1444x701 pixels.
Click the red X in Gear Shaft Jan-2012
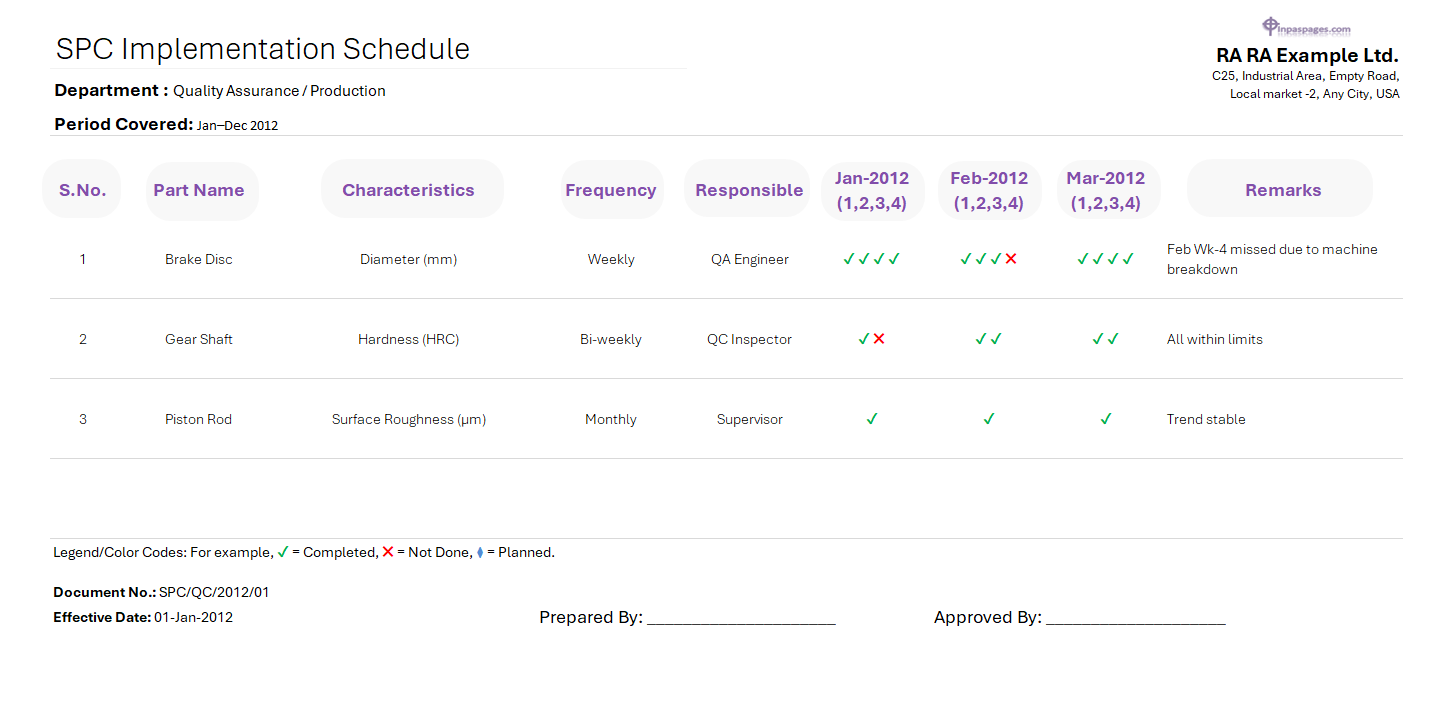[x=879, y=339]
